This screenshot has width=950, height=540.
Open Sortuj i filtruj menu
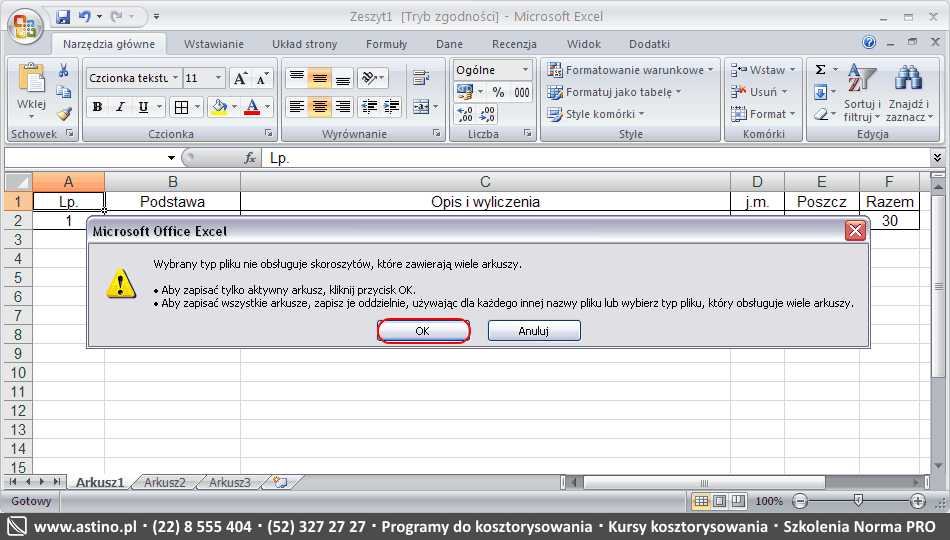click(x=862, y=93)
